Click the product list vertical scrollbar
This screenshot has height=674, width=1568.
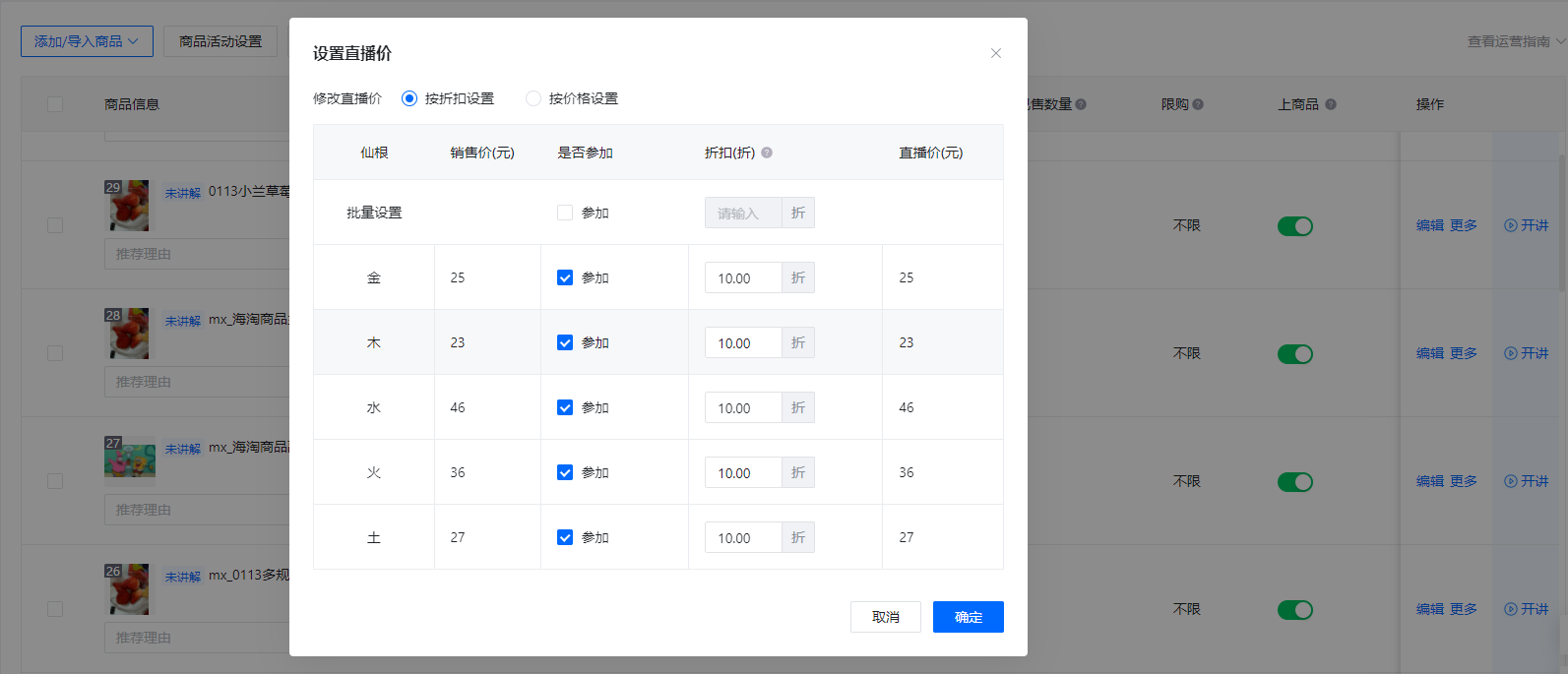[1562, 222]
